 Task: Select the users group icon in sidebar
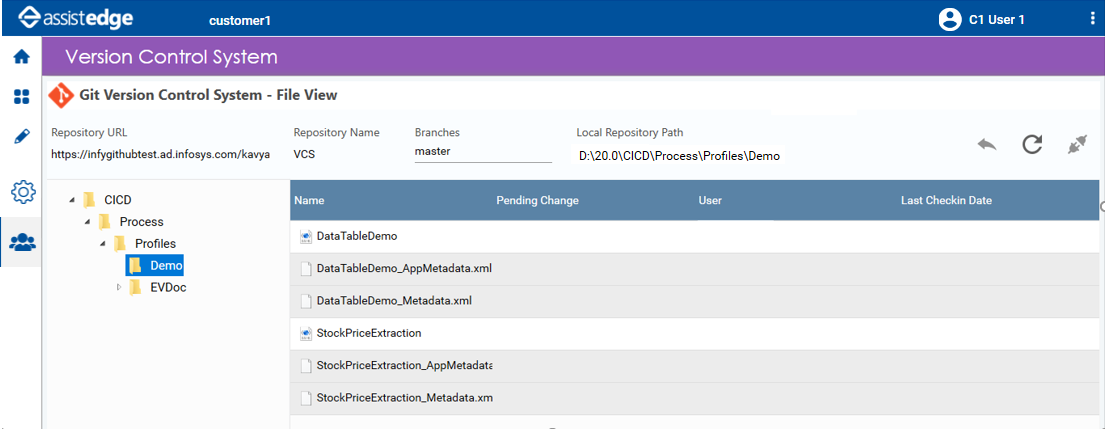click(23, 243)
